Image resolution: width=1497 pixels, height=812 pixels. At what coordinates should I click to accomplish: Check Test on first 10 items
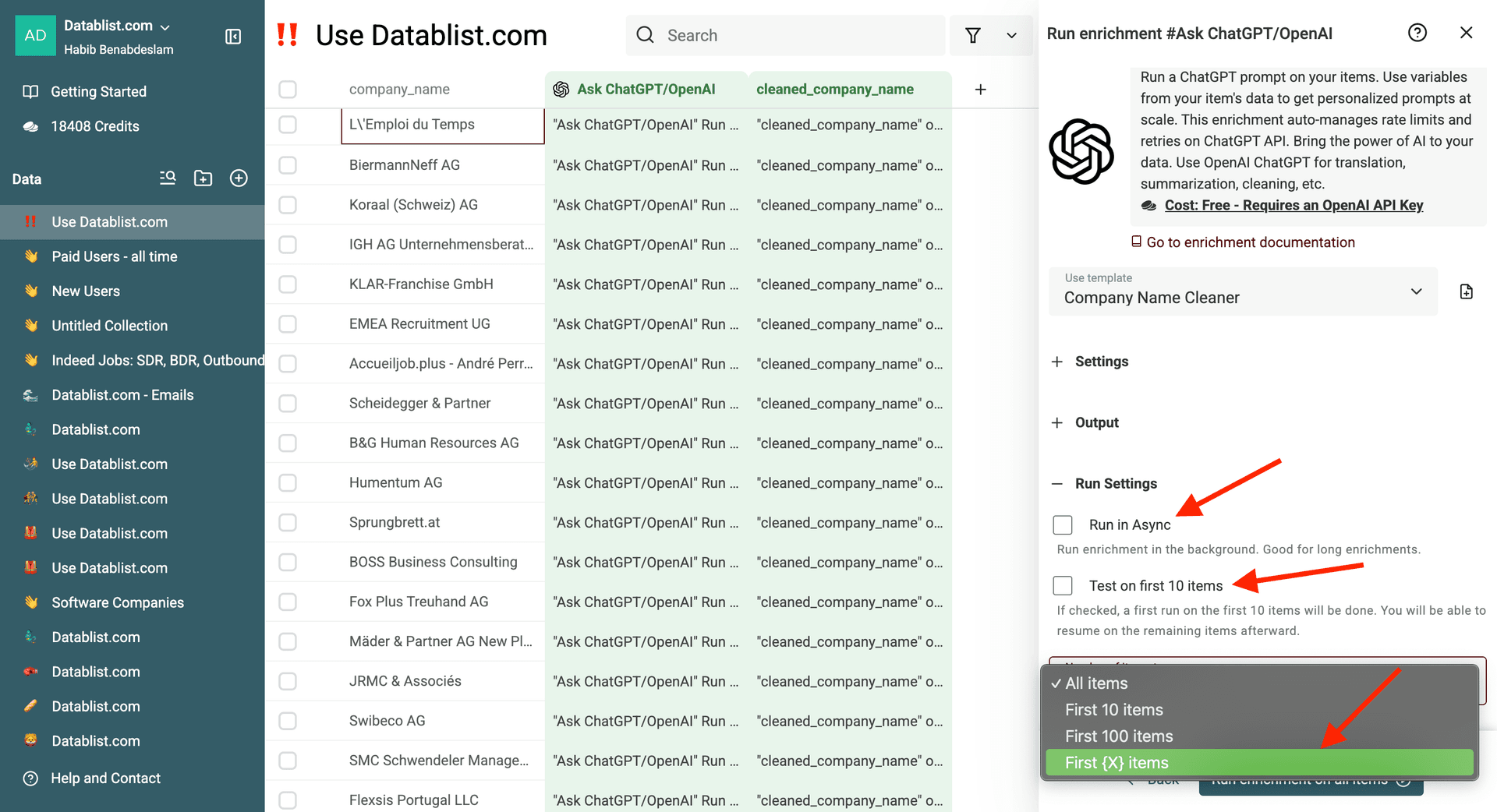tap(1063, 585)
